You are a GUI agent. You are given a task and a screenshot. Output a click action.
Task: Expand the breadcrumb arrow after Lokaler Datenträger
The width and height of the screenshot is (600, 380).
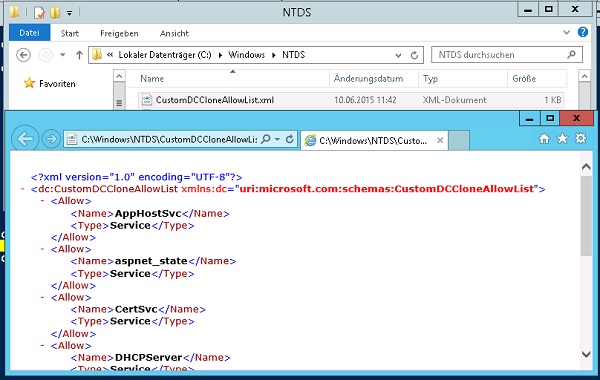(220, 55)
